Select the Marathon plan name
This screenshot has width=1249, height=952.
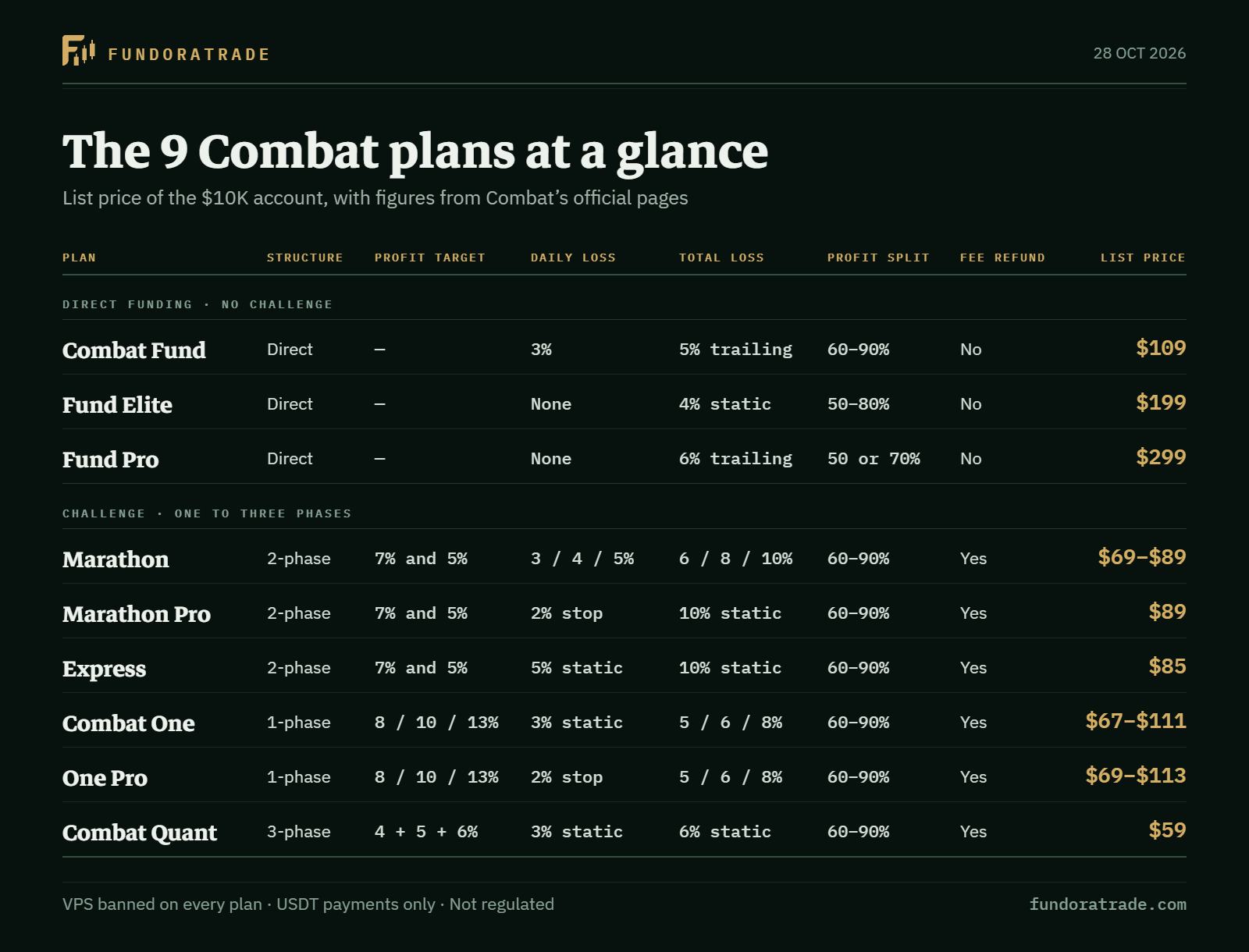pos(116,559)
